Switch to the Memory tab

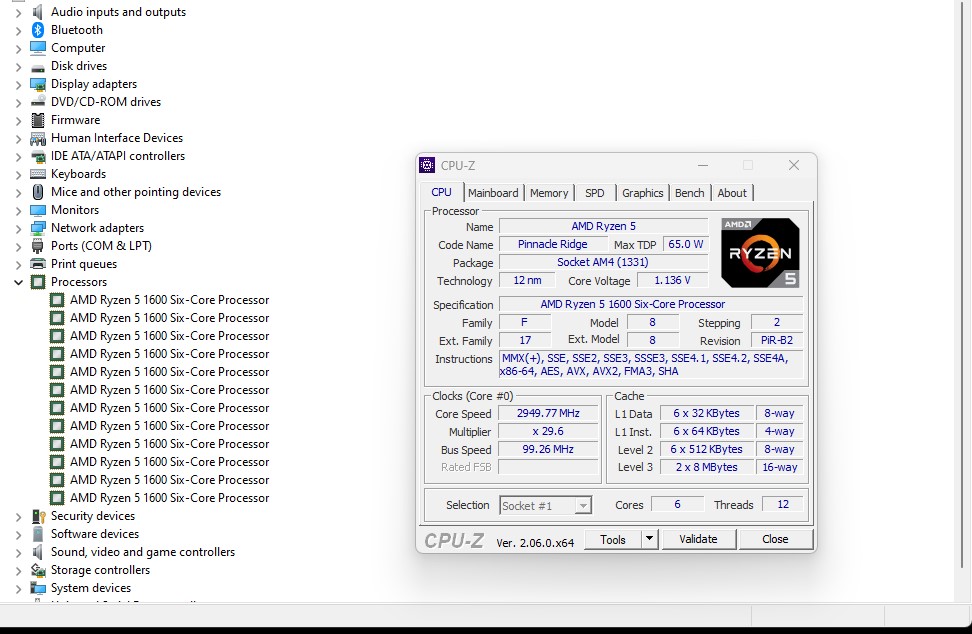point(549,193)
